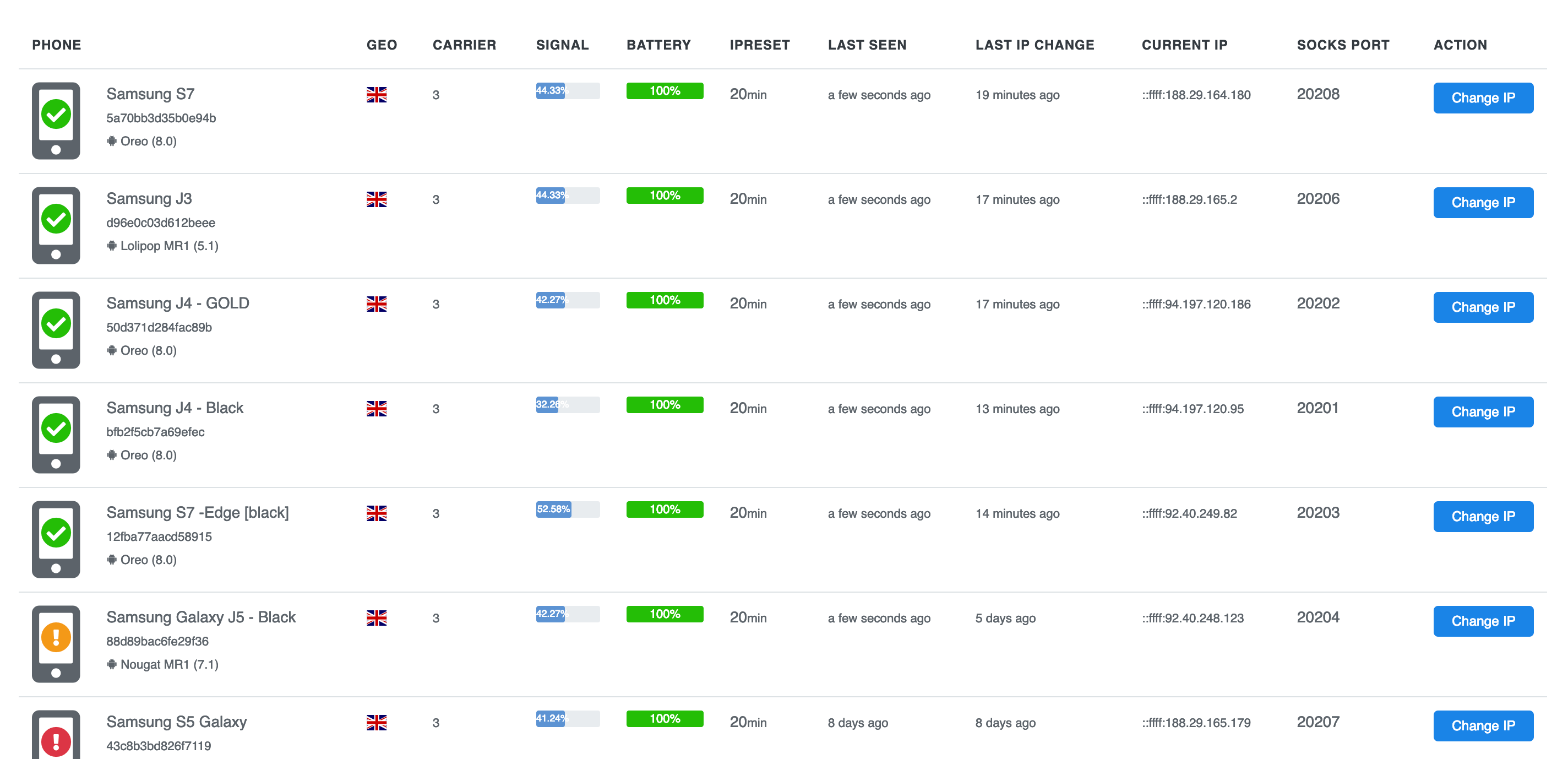This screenshot has width=1568, height=759.
Task: Open the Samsung J4 - Black device name
Action: 175,408
